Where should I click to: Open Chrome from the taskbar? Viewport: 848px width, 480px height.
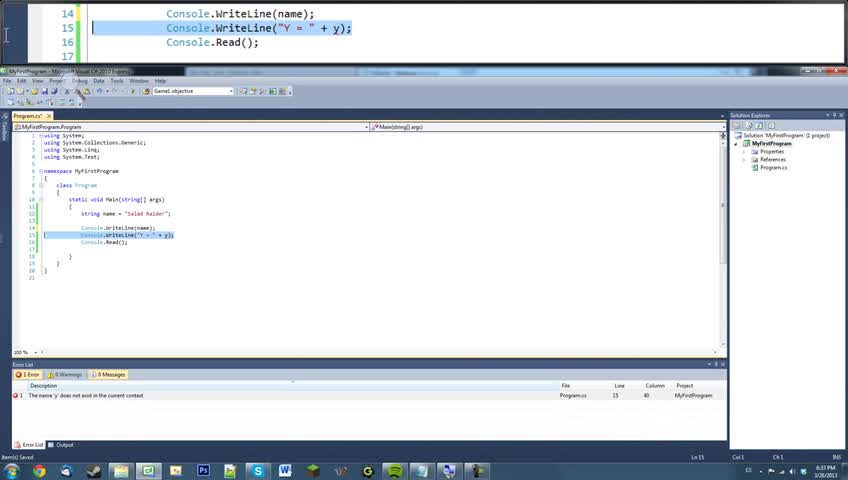(39, 471)
